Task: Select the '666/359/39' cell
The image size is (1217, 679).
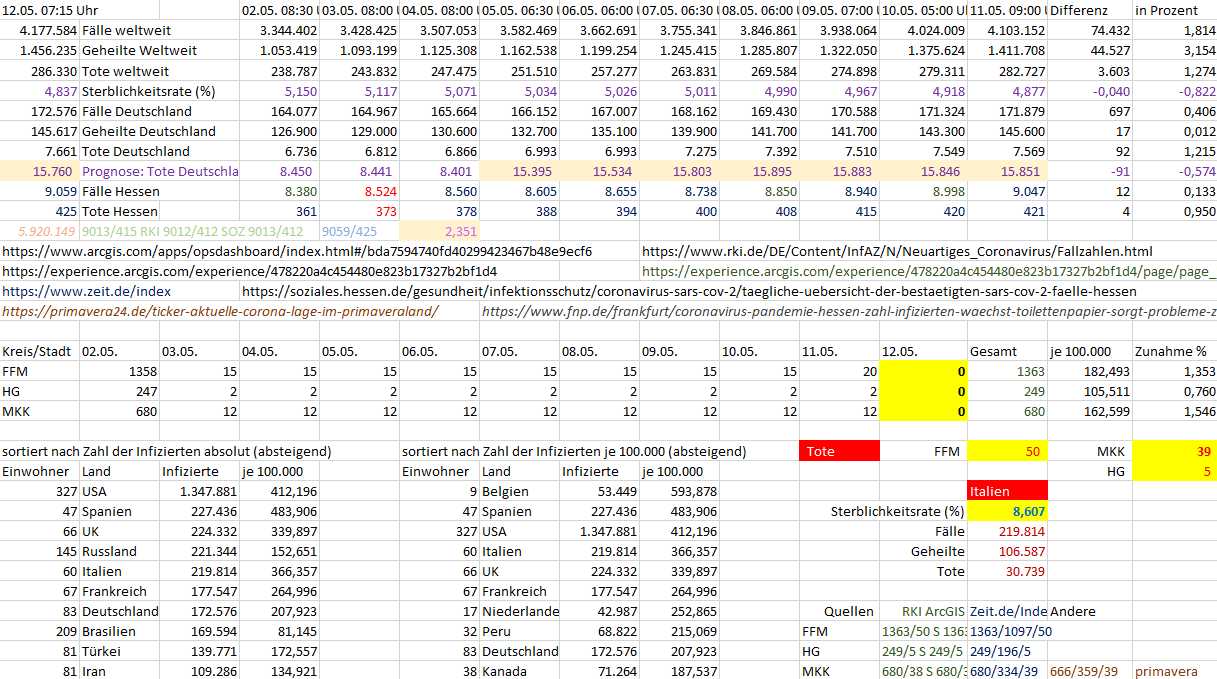Action: [1084, 671]
